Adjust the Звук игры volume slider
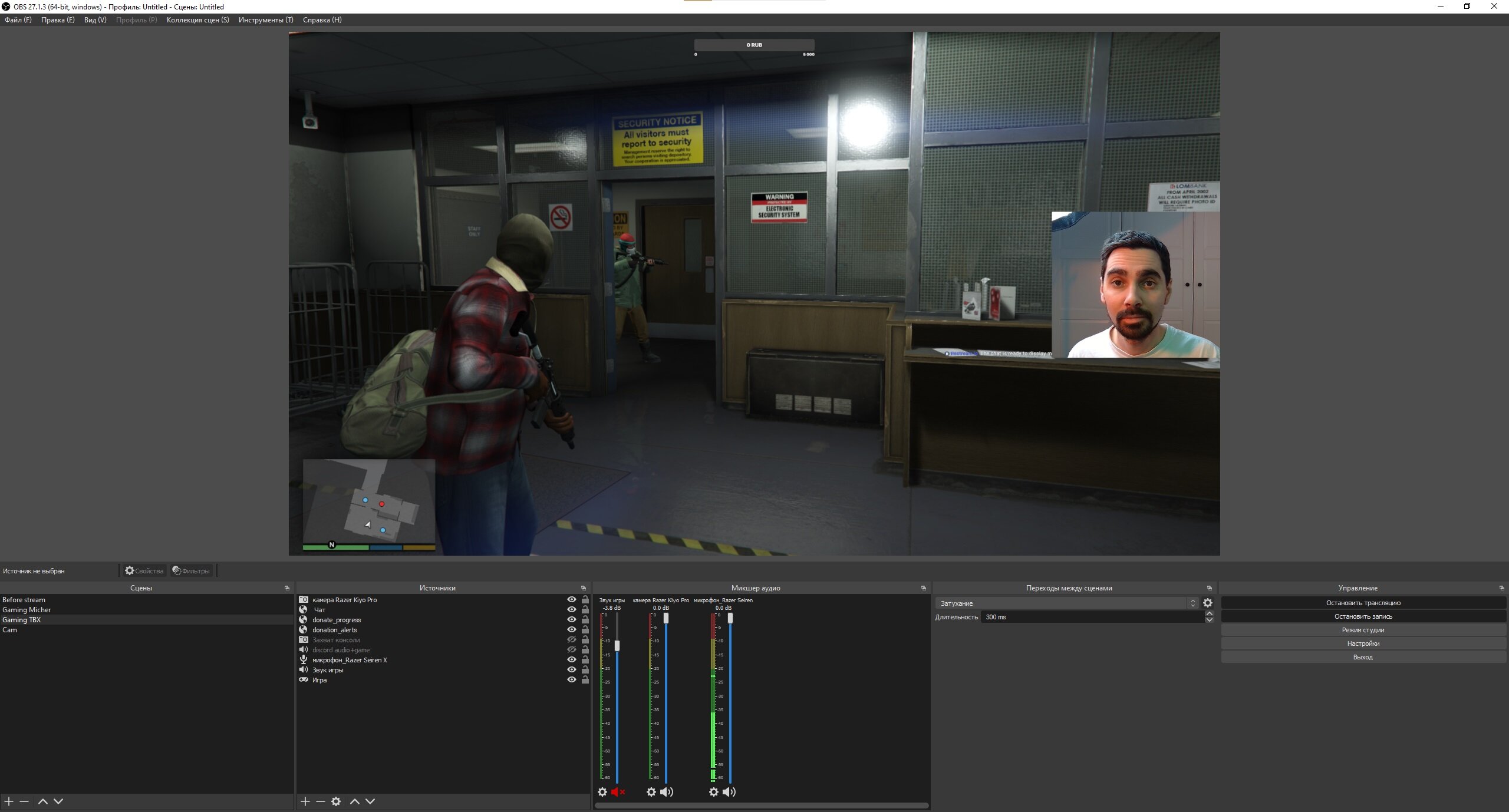 [x=617, y=646]
